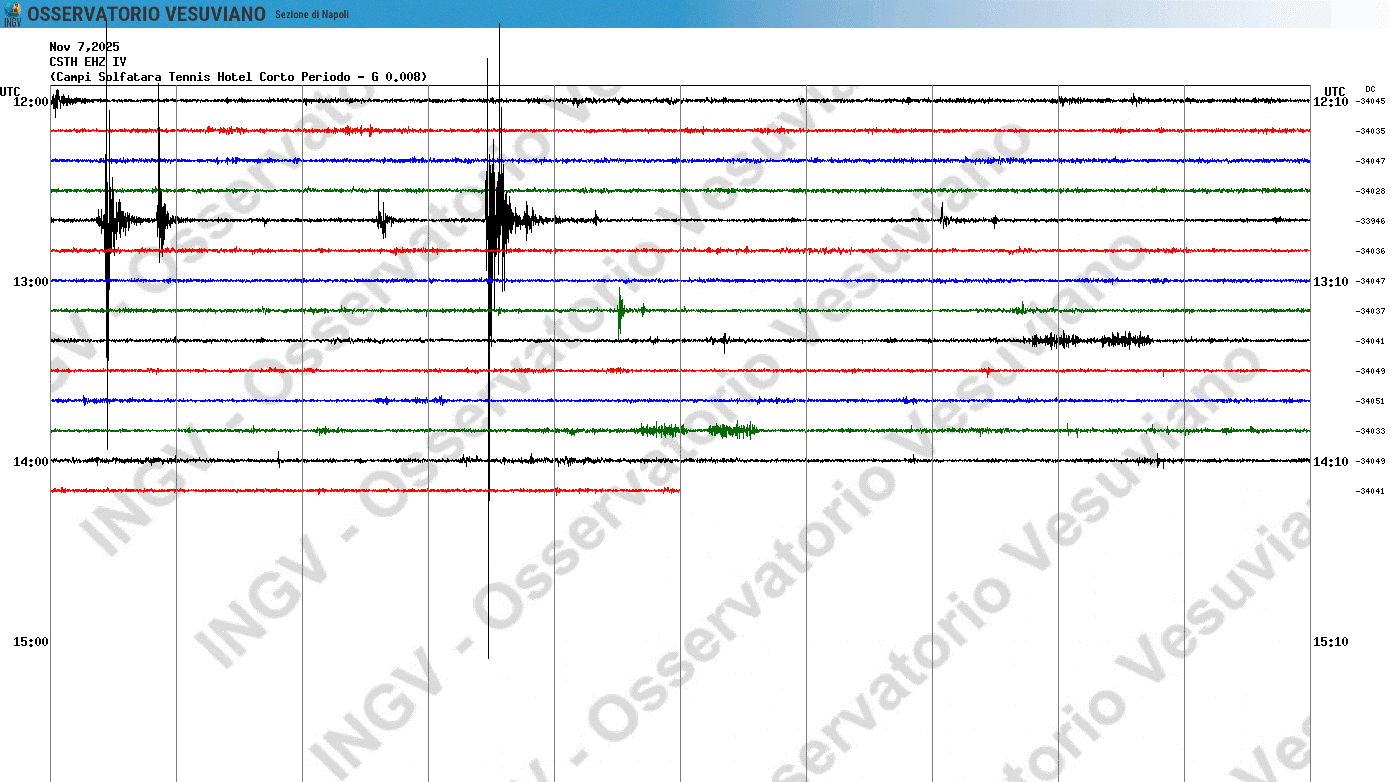Click the DC column header
Screen dimensions: 1390x782
coord(1369,89)
